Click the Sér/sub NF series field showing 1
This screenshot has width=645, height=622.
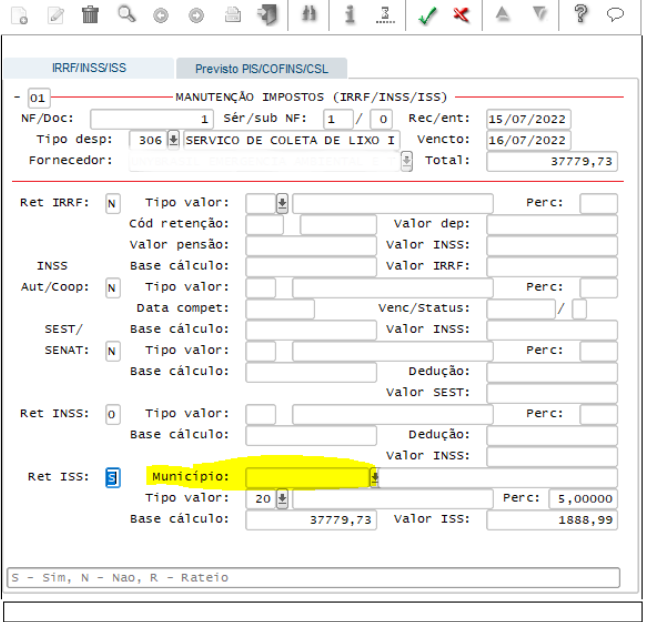point(338,119)
